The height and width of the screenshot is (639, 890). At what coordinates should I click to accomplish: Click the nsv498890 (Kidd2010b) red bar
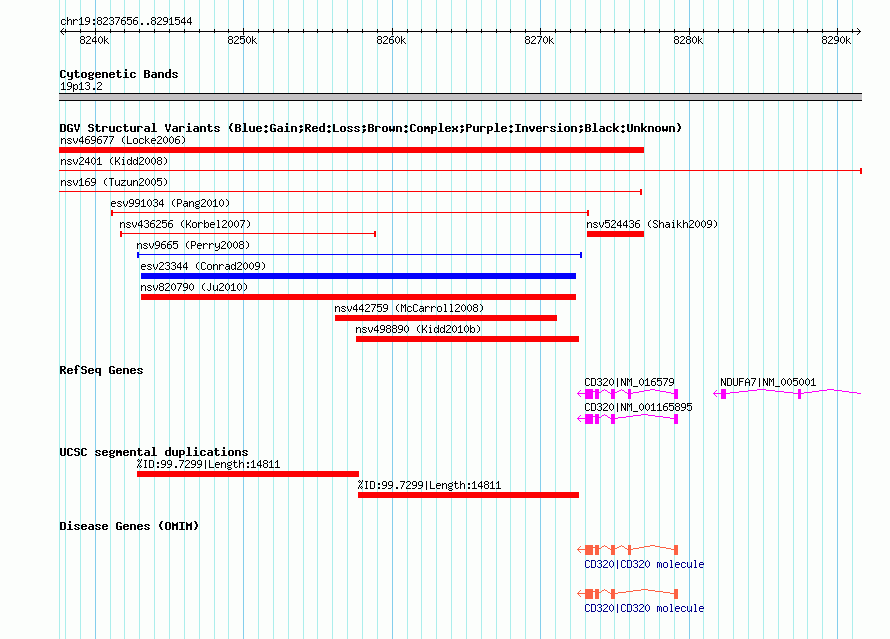tap(467, 339)
